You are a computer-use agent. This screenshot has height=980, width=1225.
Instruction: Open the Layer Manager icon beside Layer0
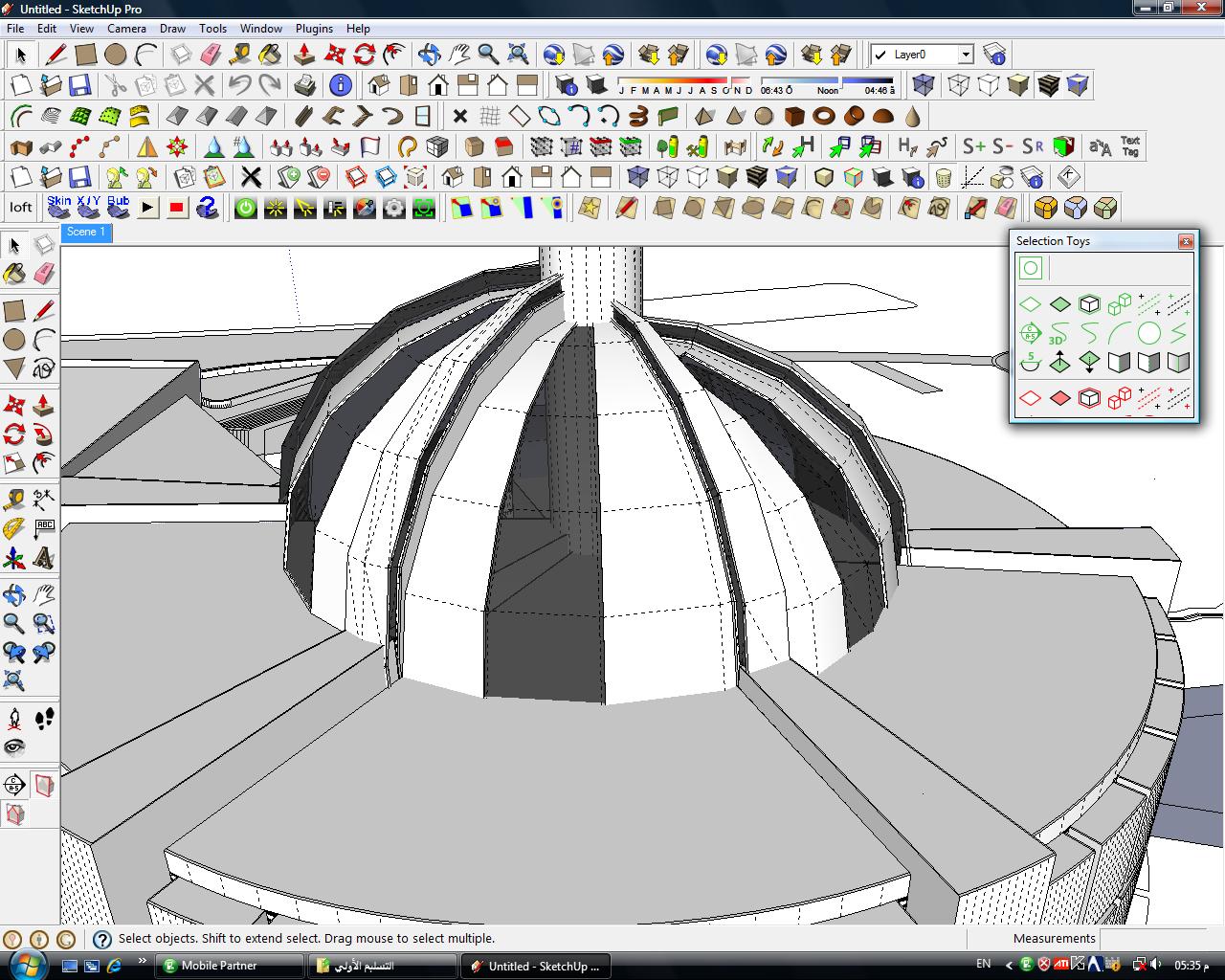[994, 55]
